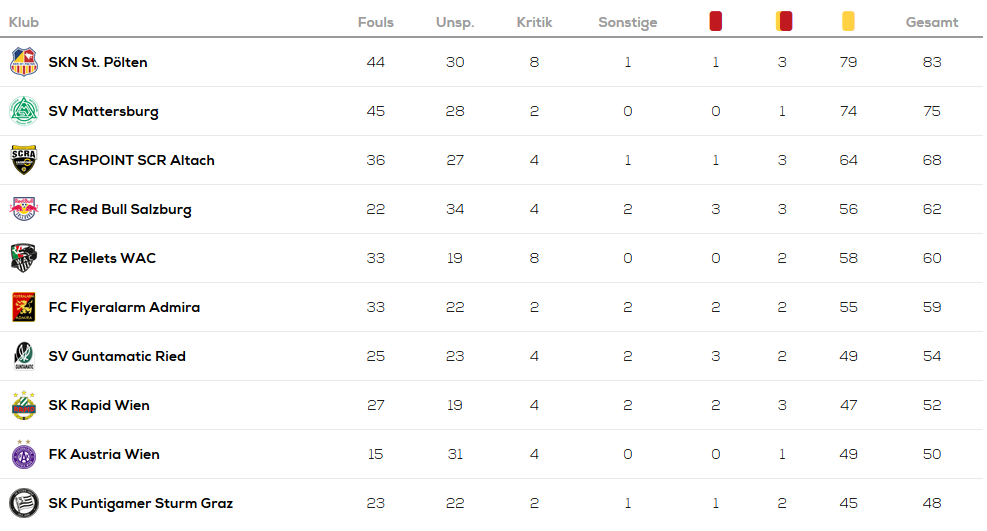This screenshot has width=987, height=531.
Task: Sort by red card column icon
Action: [716, 21]
